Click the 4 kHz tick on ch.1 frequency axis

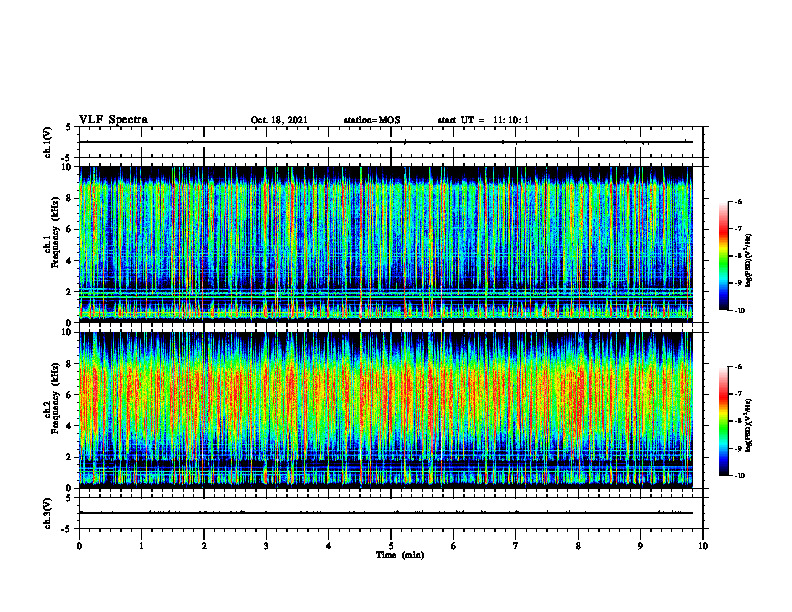coord(69,261)
